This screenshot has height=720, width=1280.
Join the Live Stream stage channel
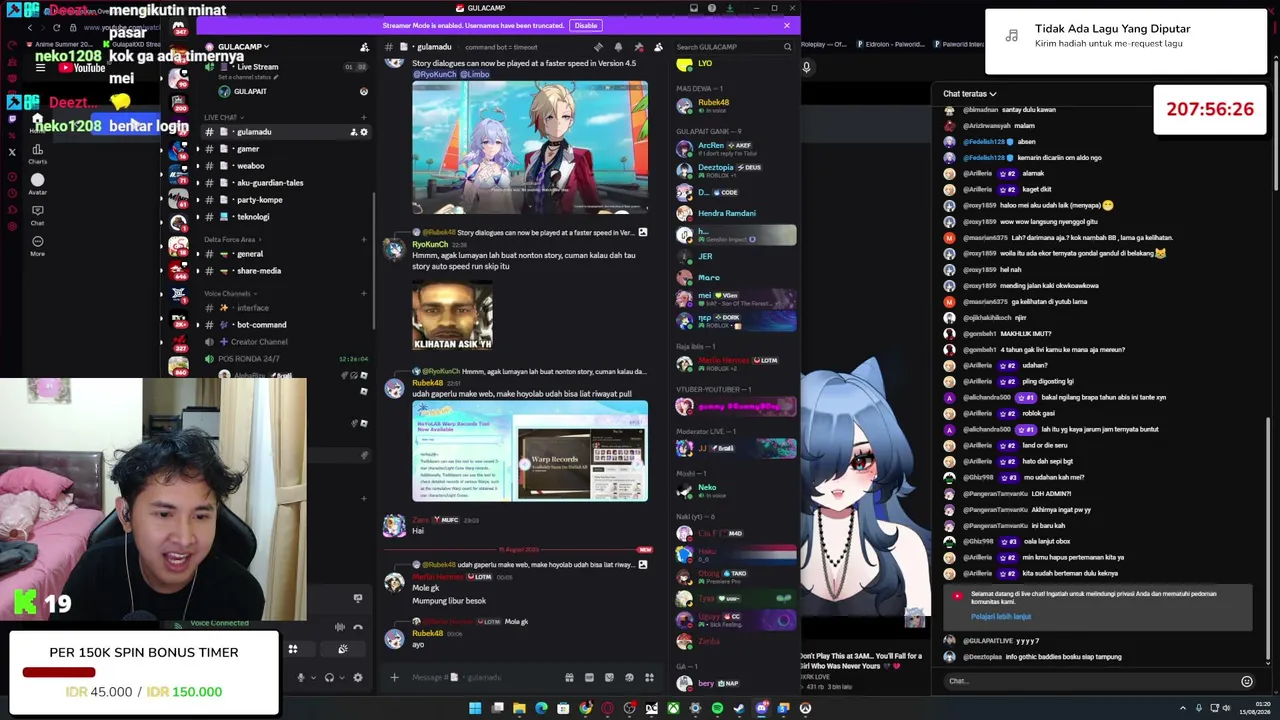287,67
